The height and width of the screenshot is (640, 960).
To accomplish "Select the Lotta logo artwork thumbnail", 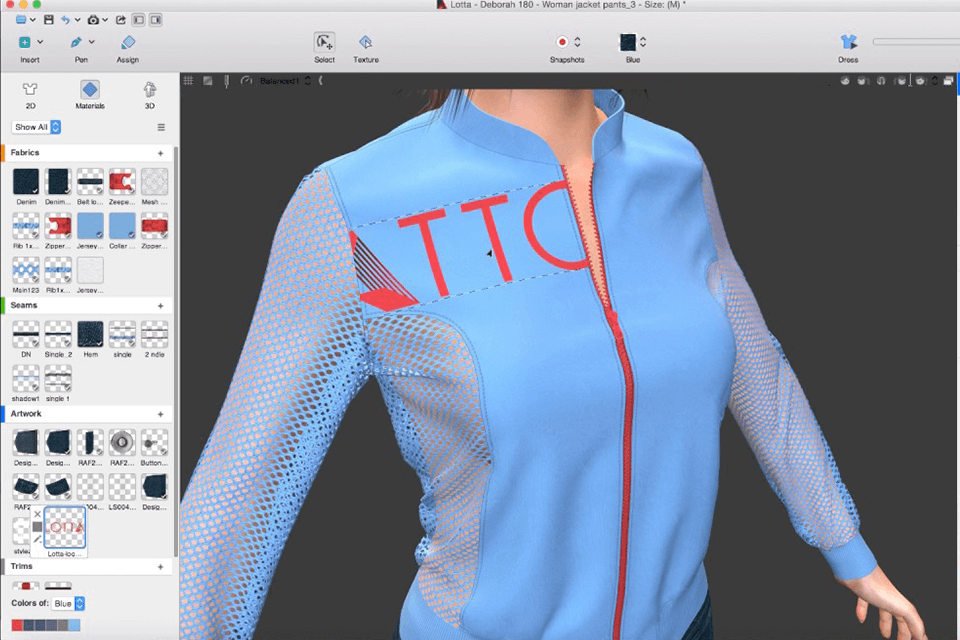I will click(x=65, y=527).
